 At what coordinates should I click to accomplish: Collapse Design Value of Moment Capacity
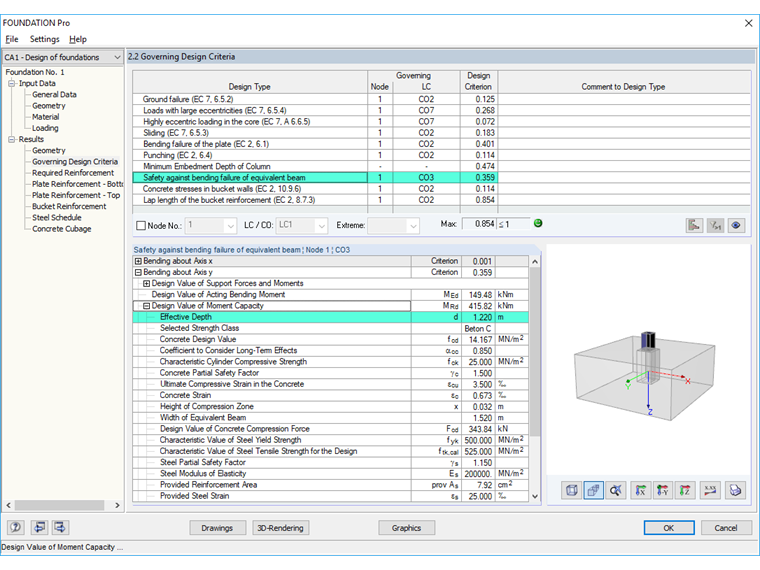click(x=146, y=306)
